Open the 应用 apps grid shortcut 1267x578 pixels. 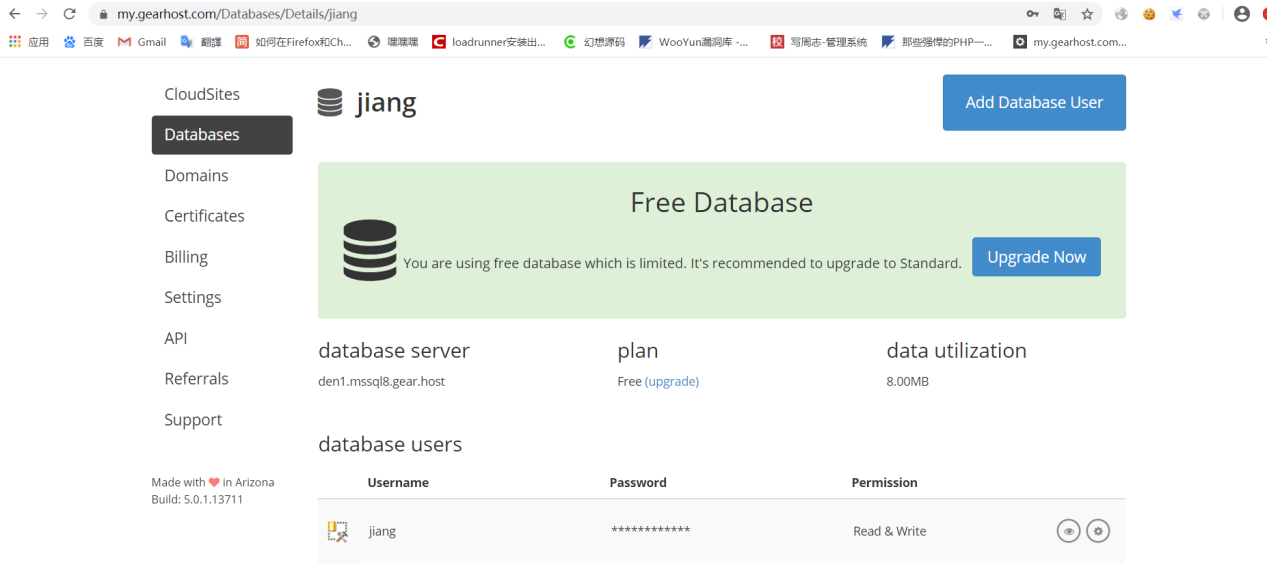click(28, 42)
